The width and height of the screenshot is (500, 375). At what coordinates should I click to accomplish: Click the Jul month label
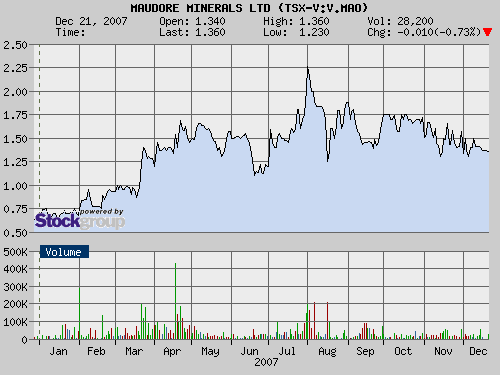[287, 351]
